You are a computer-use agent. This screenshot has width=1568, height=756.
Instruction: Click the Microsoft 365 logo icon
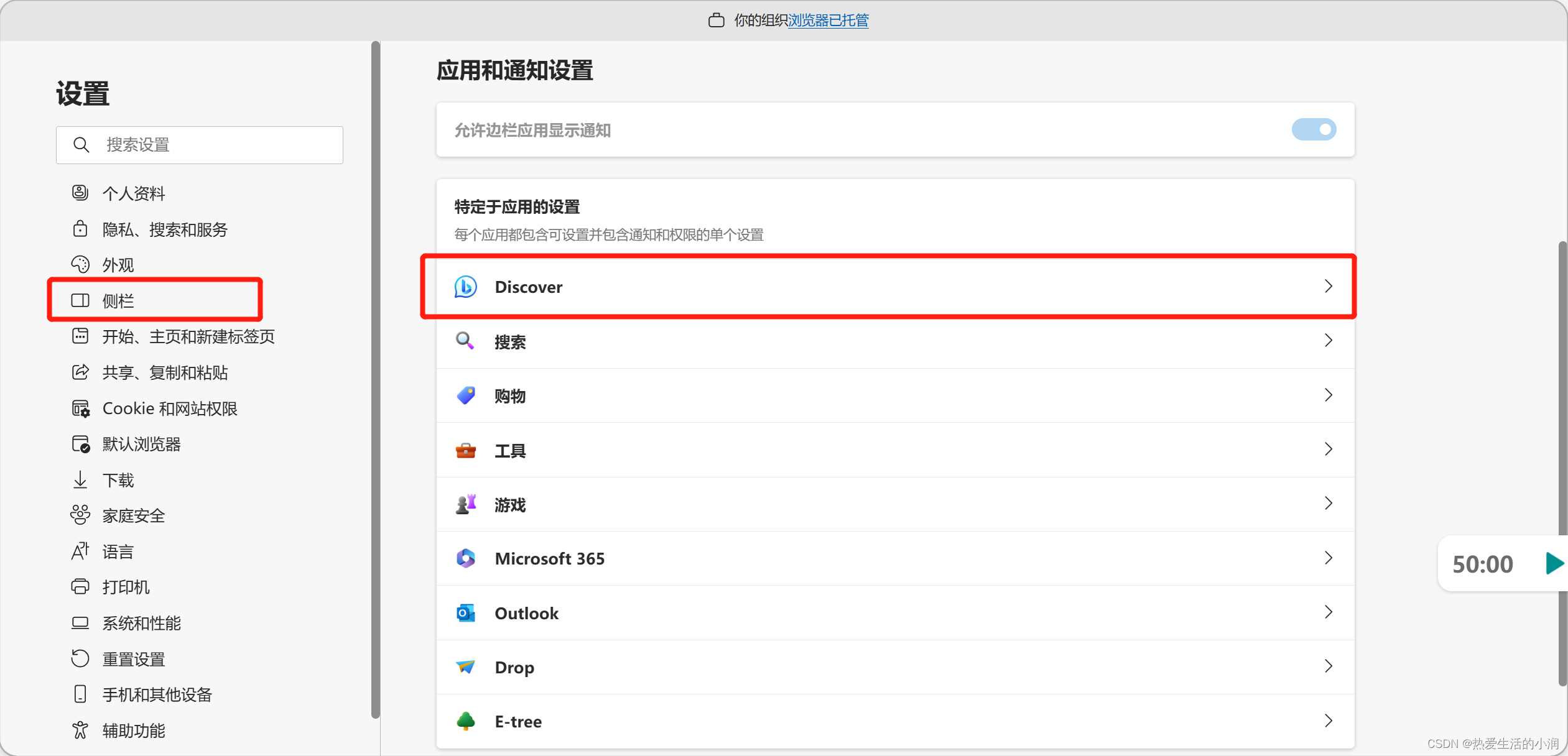pos(465,558)
